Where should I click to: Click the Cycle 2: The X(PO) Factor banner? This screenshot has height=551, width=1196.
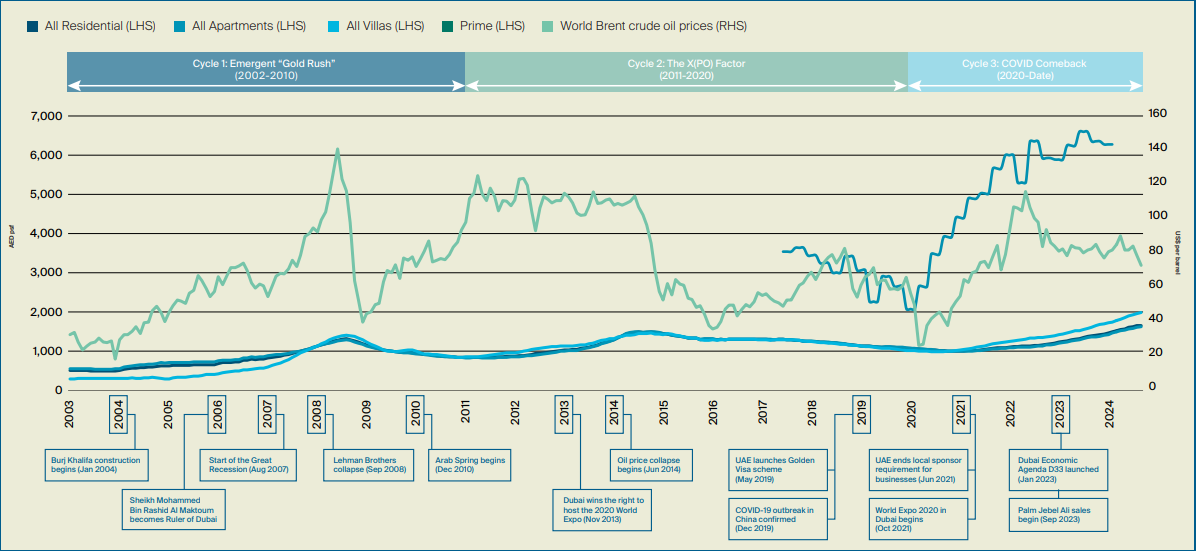point(686,72)
